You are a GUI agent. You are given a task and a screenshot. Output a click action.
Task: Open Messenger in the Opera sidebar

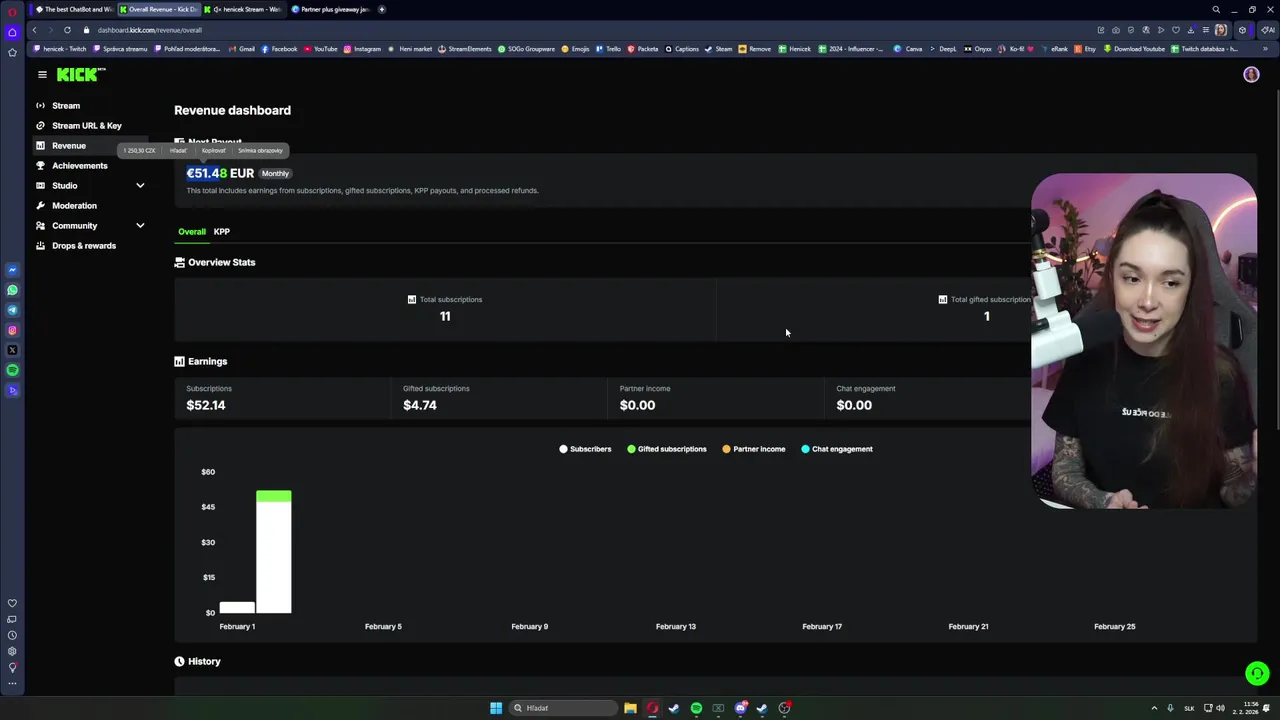pos(12,270)
